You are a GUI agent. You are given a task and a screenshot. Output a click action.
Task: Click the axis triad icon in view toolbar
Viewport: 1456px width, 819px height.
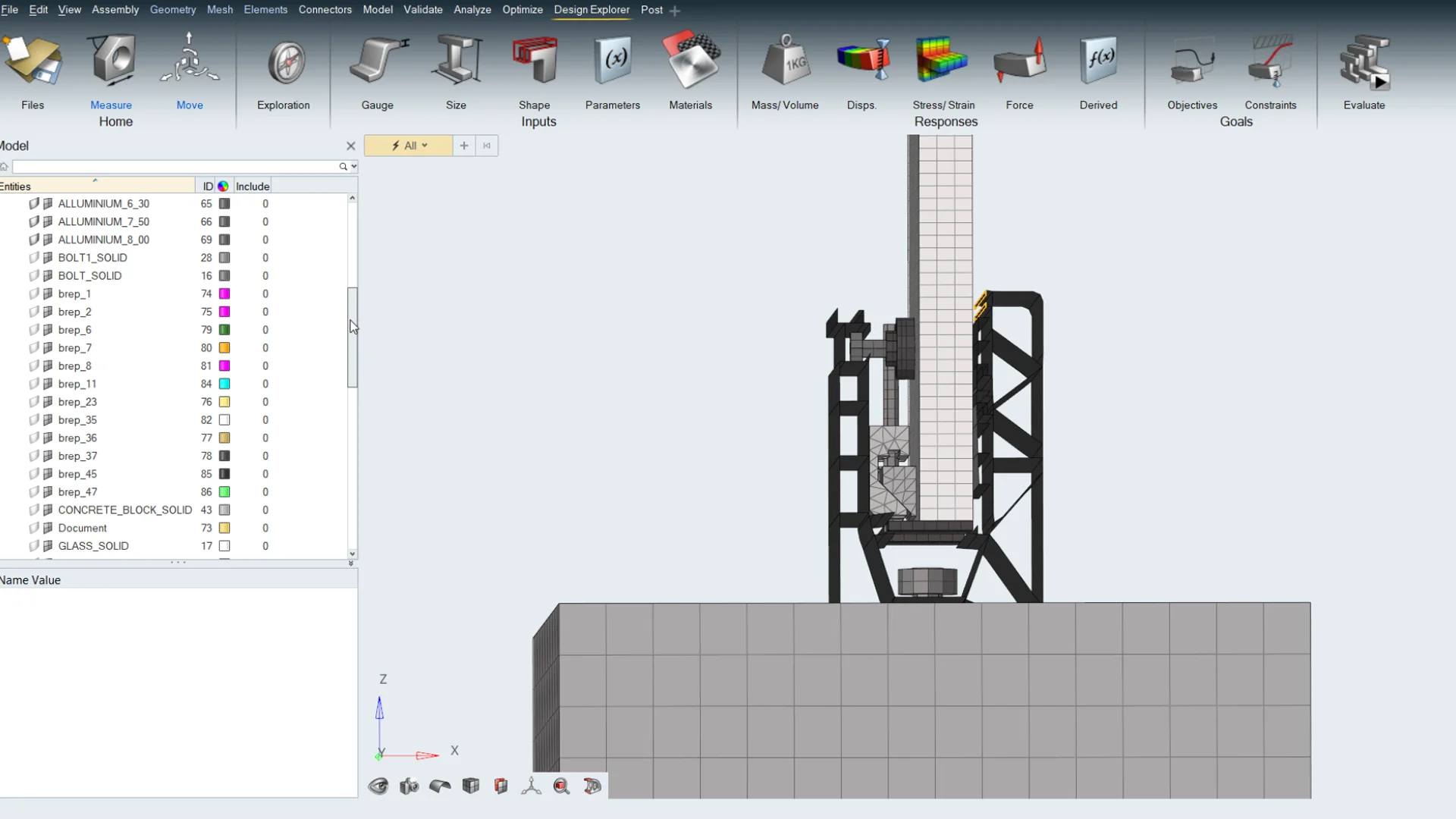click(x=532, y=786)
